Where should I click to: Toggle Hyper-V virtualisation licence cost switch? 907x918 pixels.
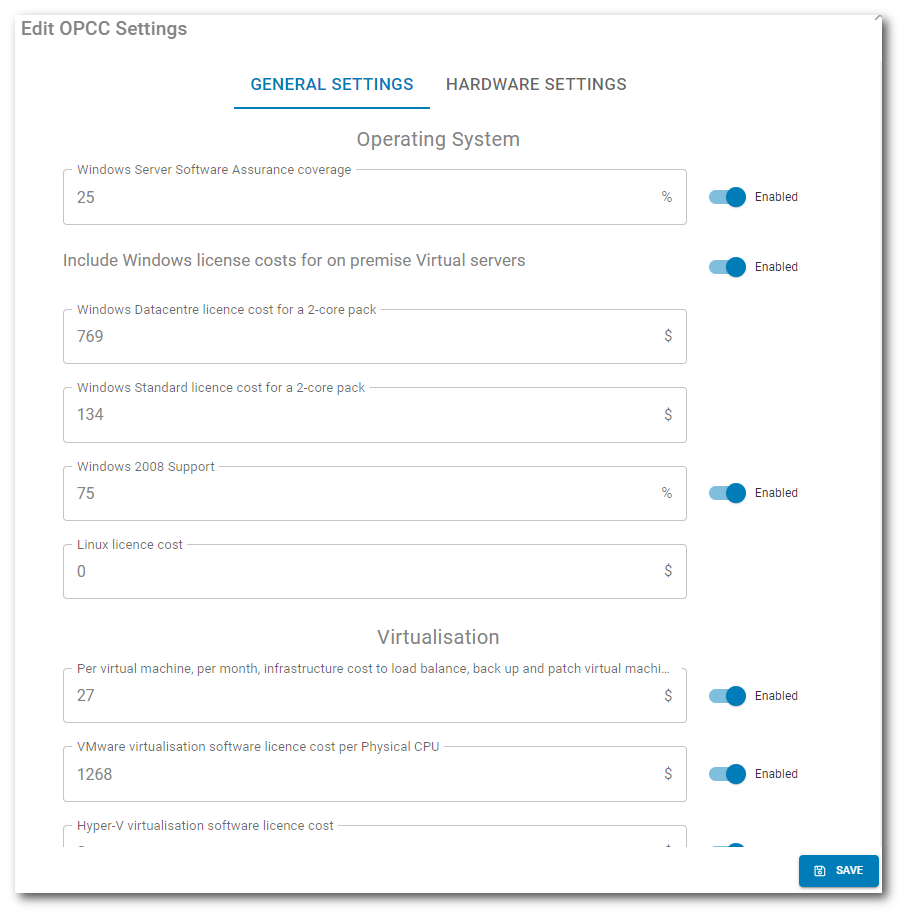click(x=729, y=848)
